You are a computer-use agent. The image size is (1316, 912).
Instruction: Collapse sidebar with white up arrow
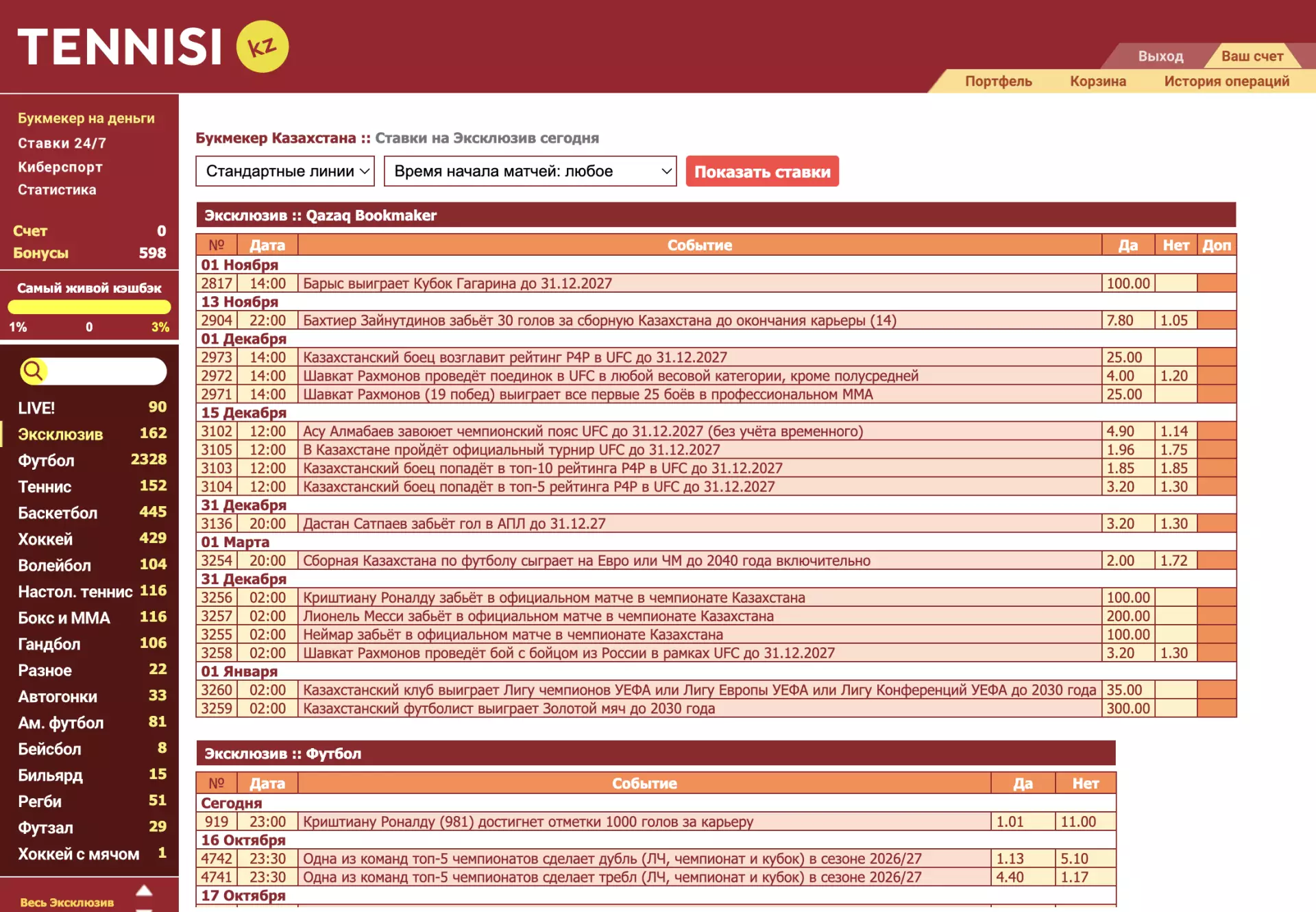pyautogui.click(x=144, y=890)
